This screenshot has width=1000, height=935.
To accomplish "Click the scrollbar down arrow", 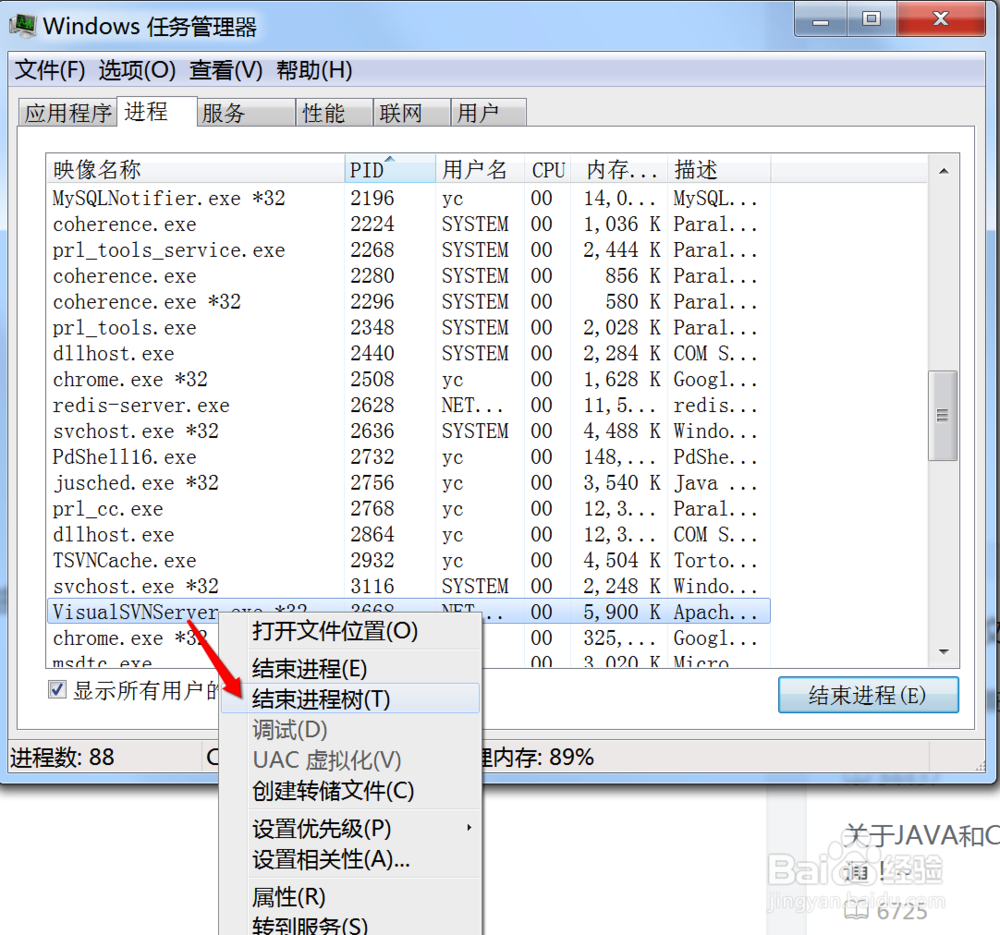I will click(943, 652).
